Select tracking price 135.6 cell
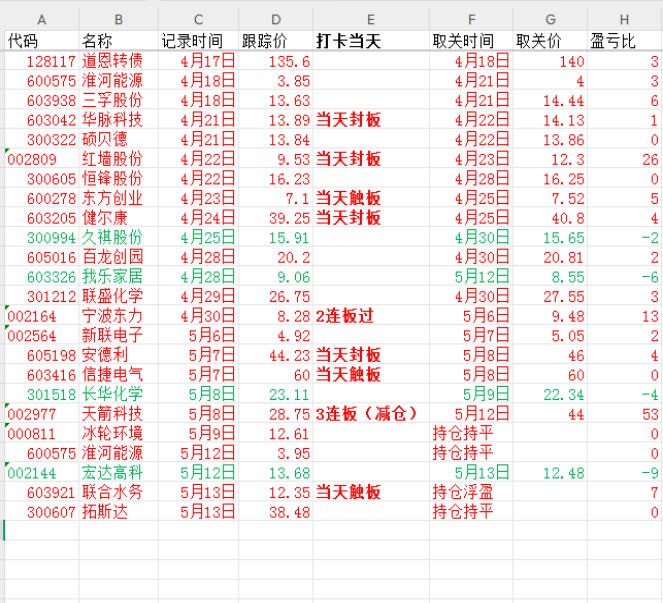Image resolution: width=663 pixels, height=603 pixels. (x=276, y=61)
